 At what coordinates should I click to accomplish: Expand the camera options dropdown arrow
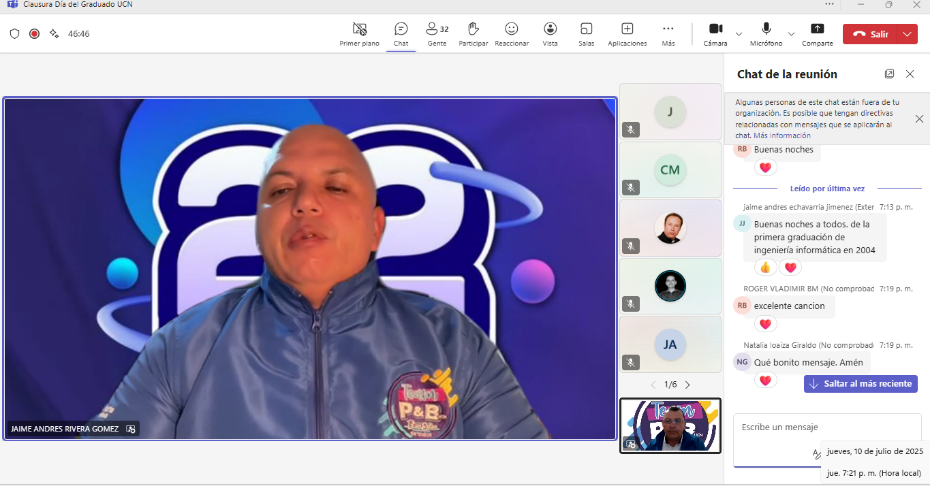739,34
